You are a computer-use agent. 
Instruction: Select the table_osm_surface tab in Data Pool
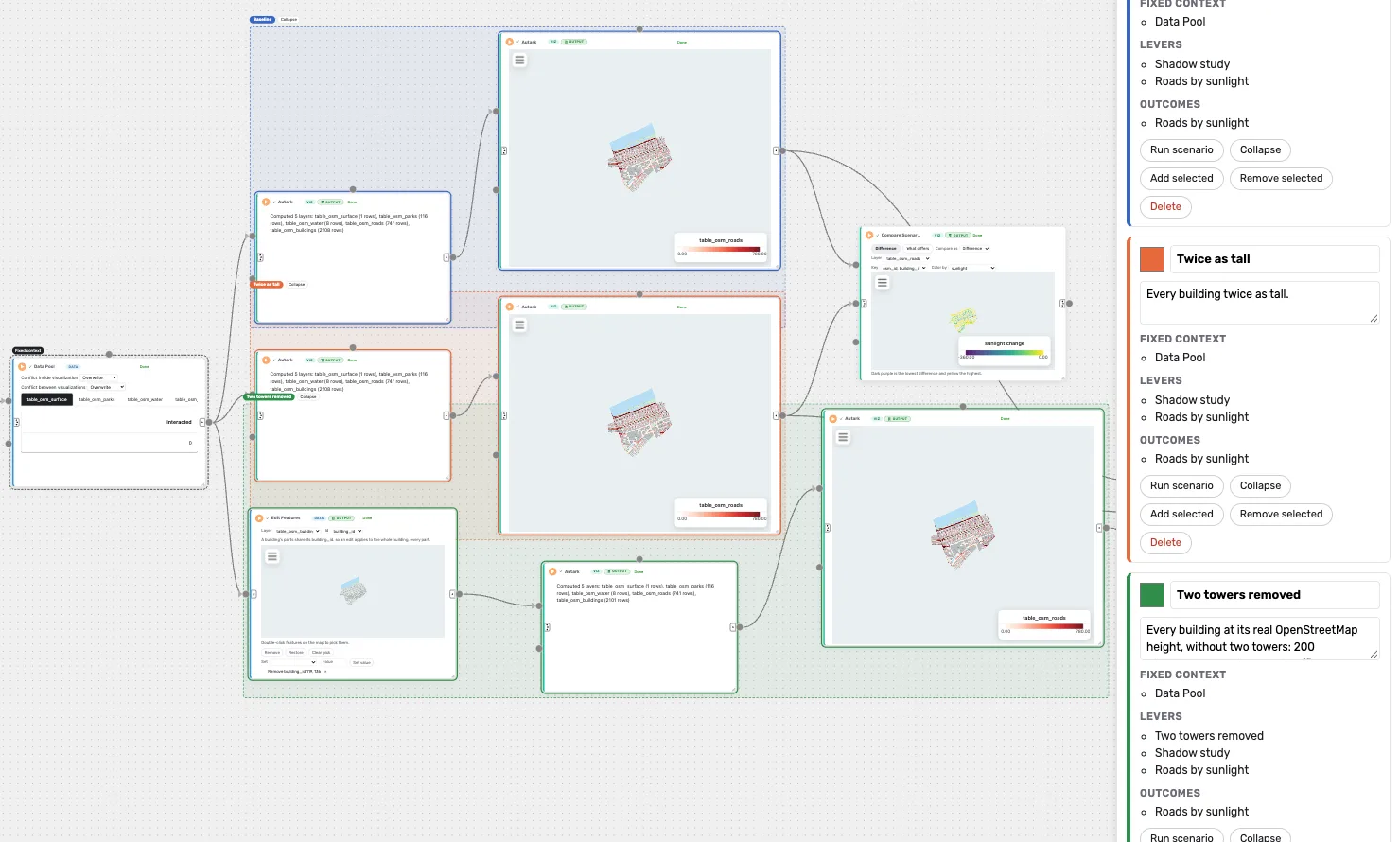point(46,399)
